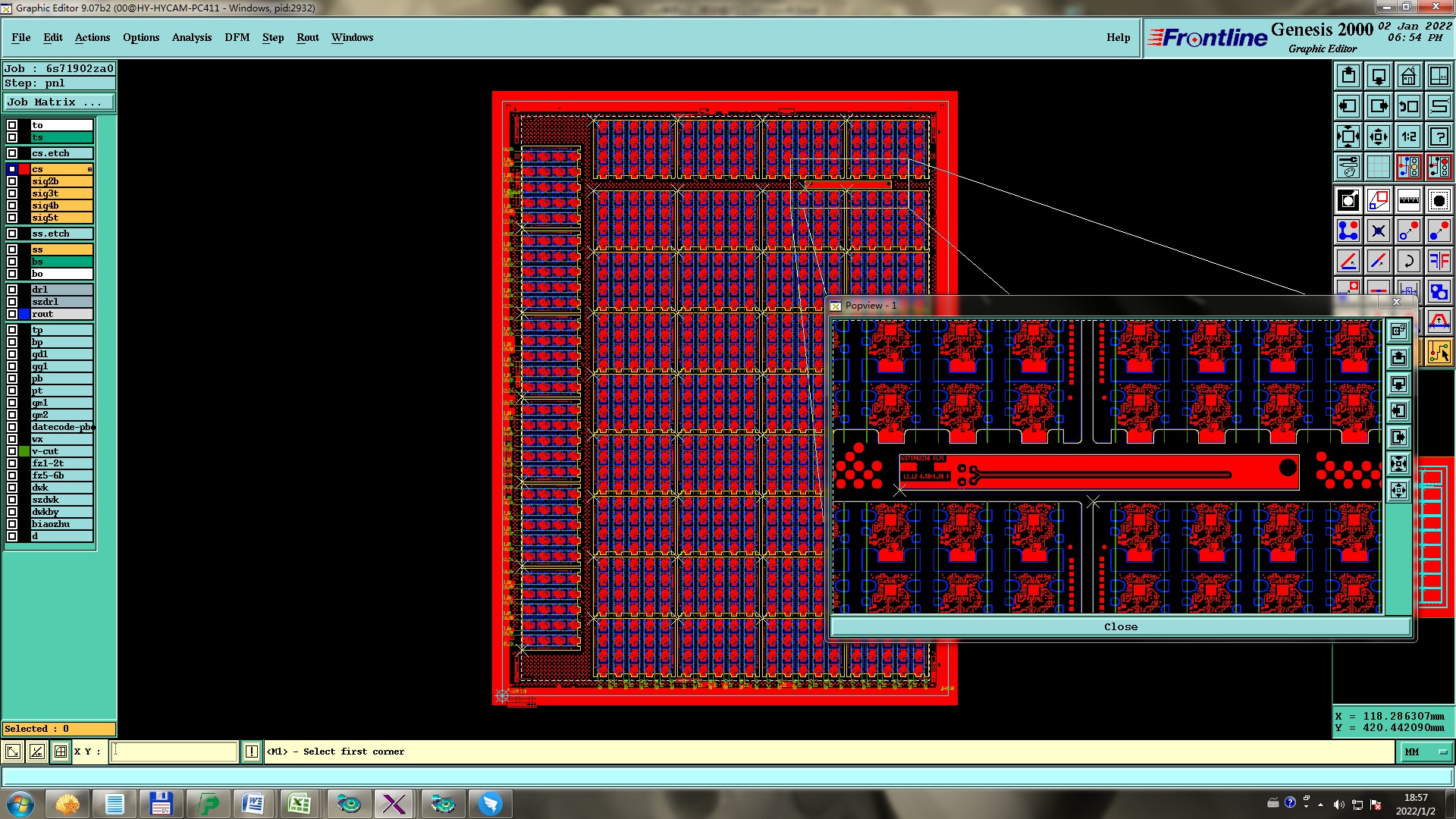Click the X Y coordinate input field
The height and width of the screenshot is (819, 1456).
pyautogui.click(x=174, y=752)
